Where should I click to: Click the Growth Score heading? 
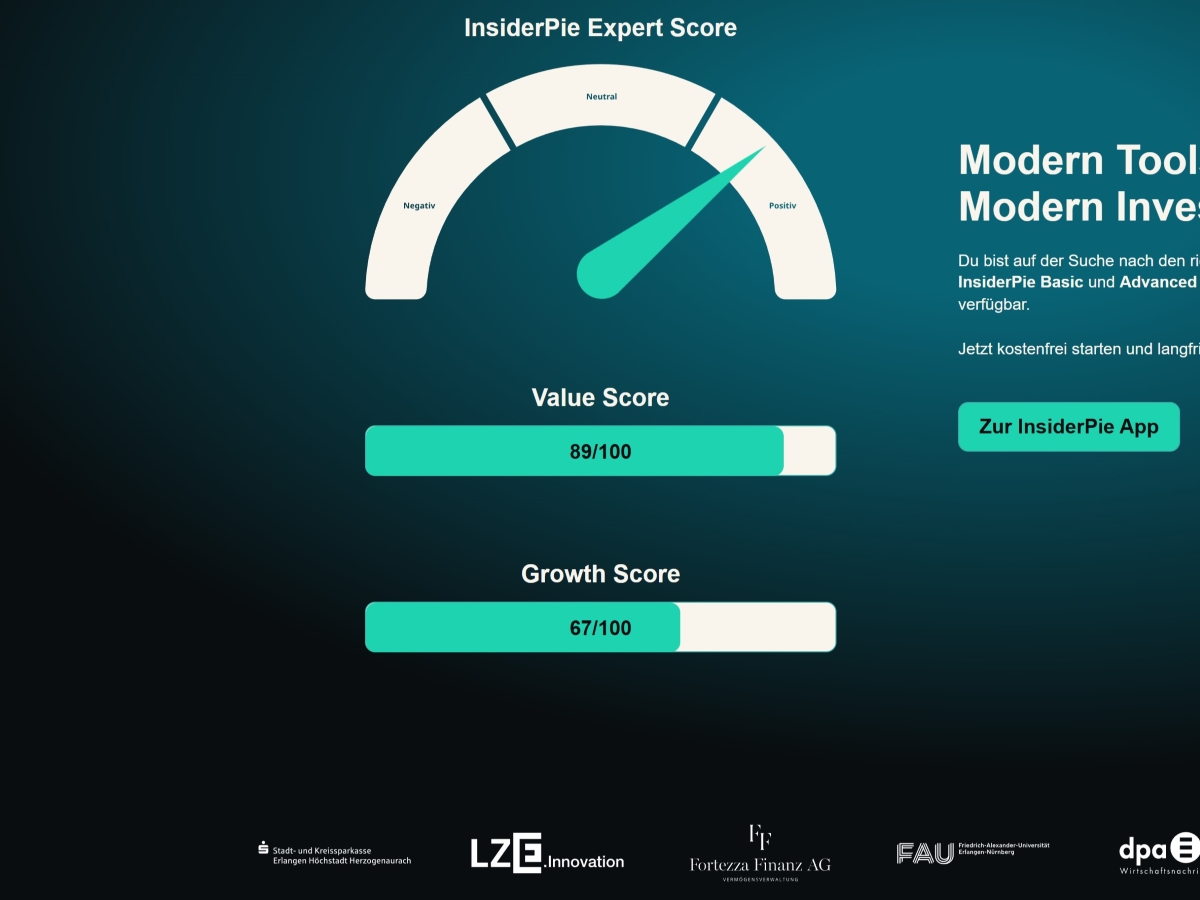click(x=600, y=574)
